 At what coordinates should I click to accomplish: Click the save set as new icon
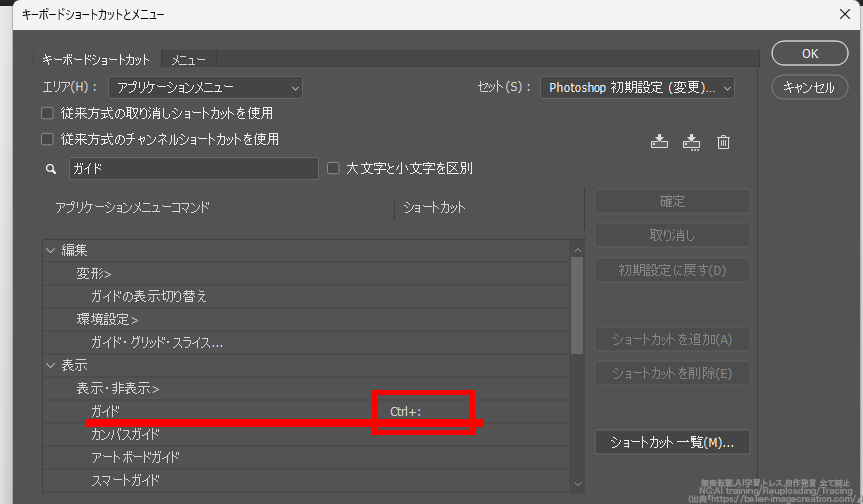(691, 142)
